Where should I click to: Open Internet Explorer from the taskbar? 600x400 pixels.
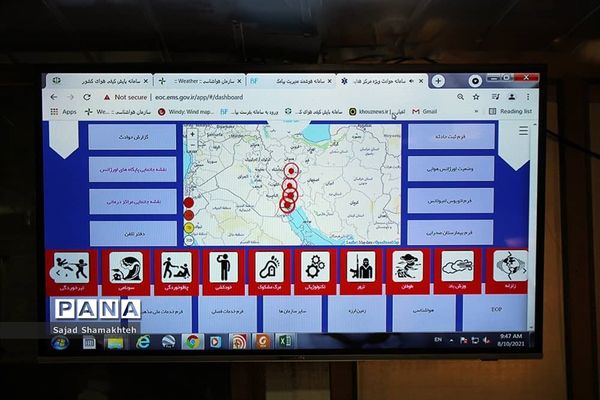(x=143, y=342)
